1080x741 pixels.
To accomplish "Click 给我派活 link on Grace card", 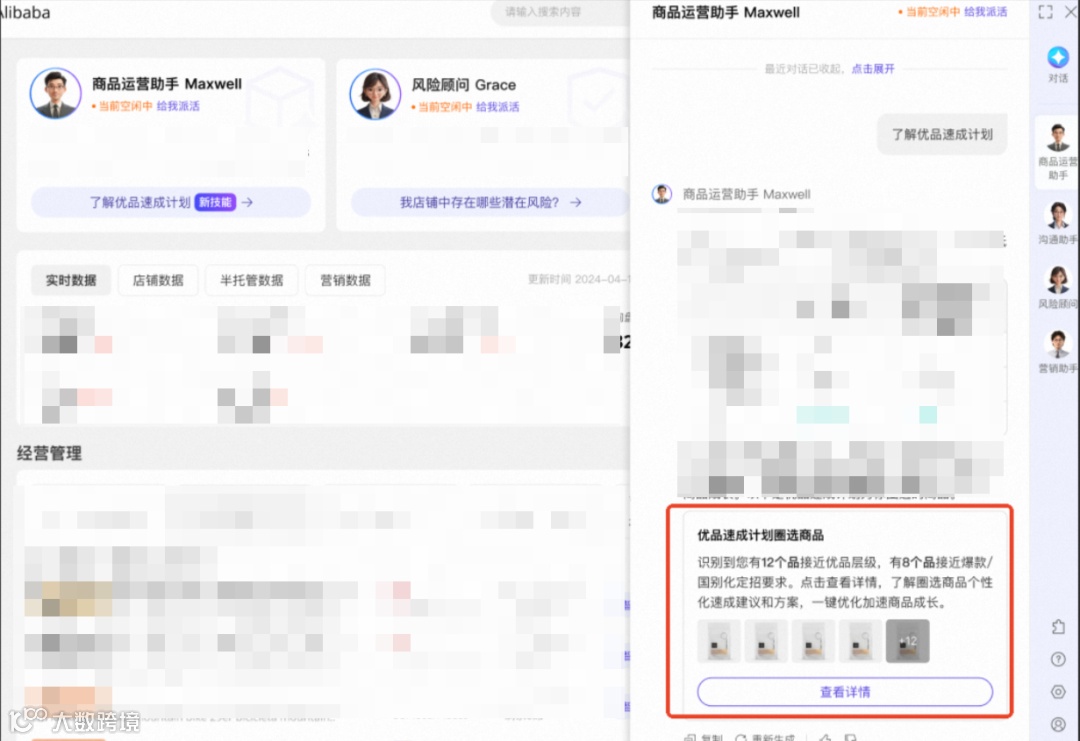I will [x=497, y=107].
